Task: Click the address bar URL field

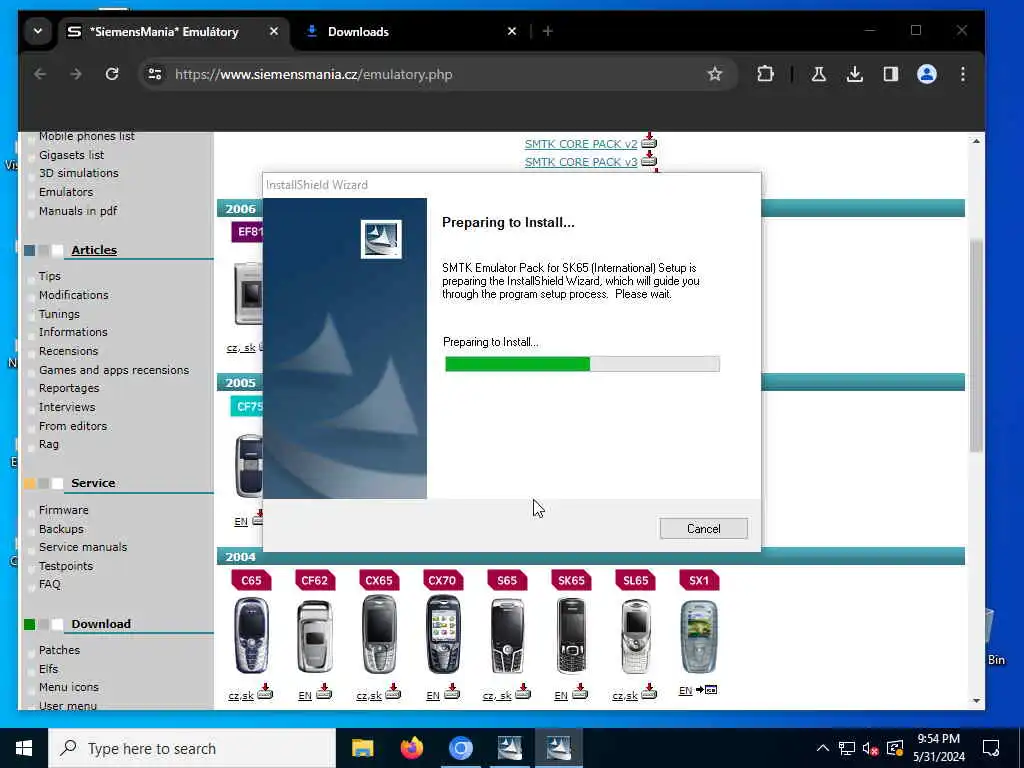Action: point(438,74)
